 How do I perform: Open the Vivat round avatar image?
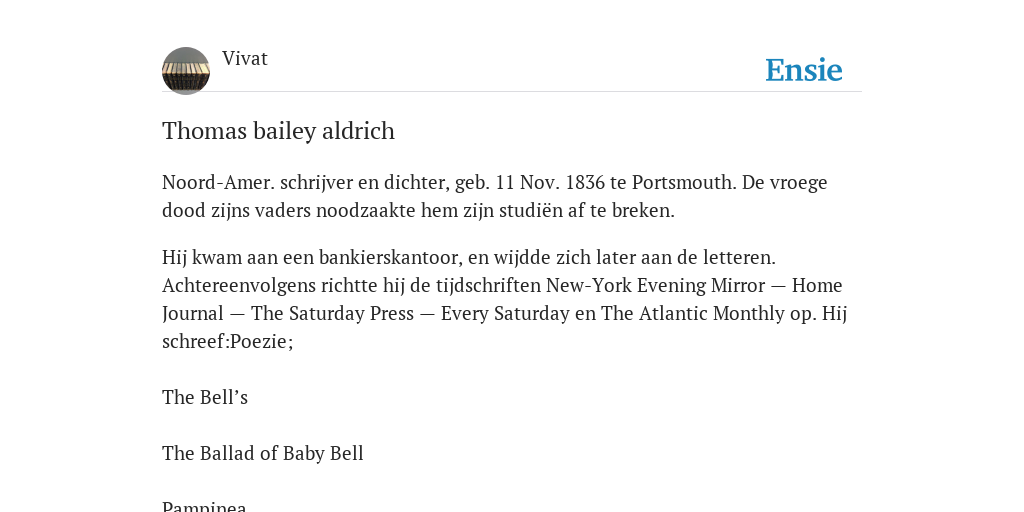(186, 71)
